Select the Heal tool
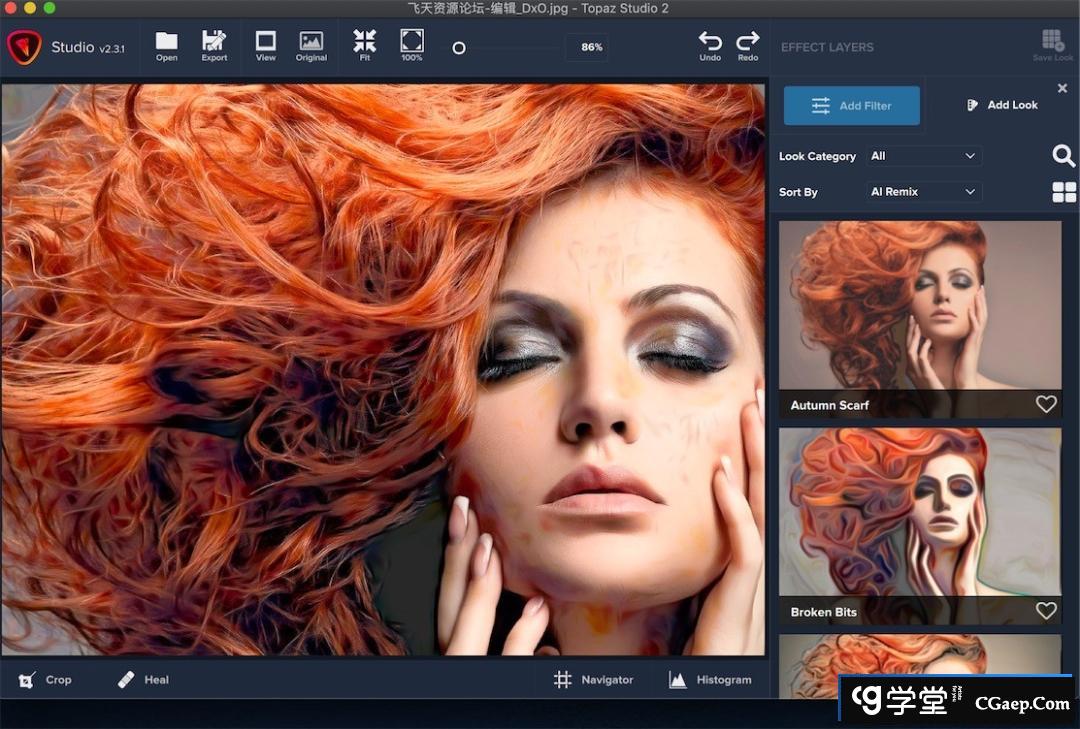This screenshot has width=1080, height=729. click(x=143, y=680)
